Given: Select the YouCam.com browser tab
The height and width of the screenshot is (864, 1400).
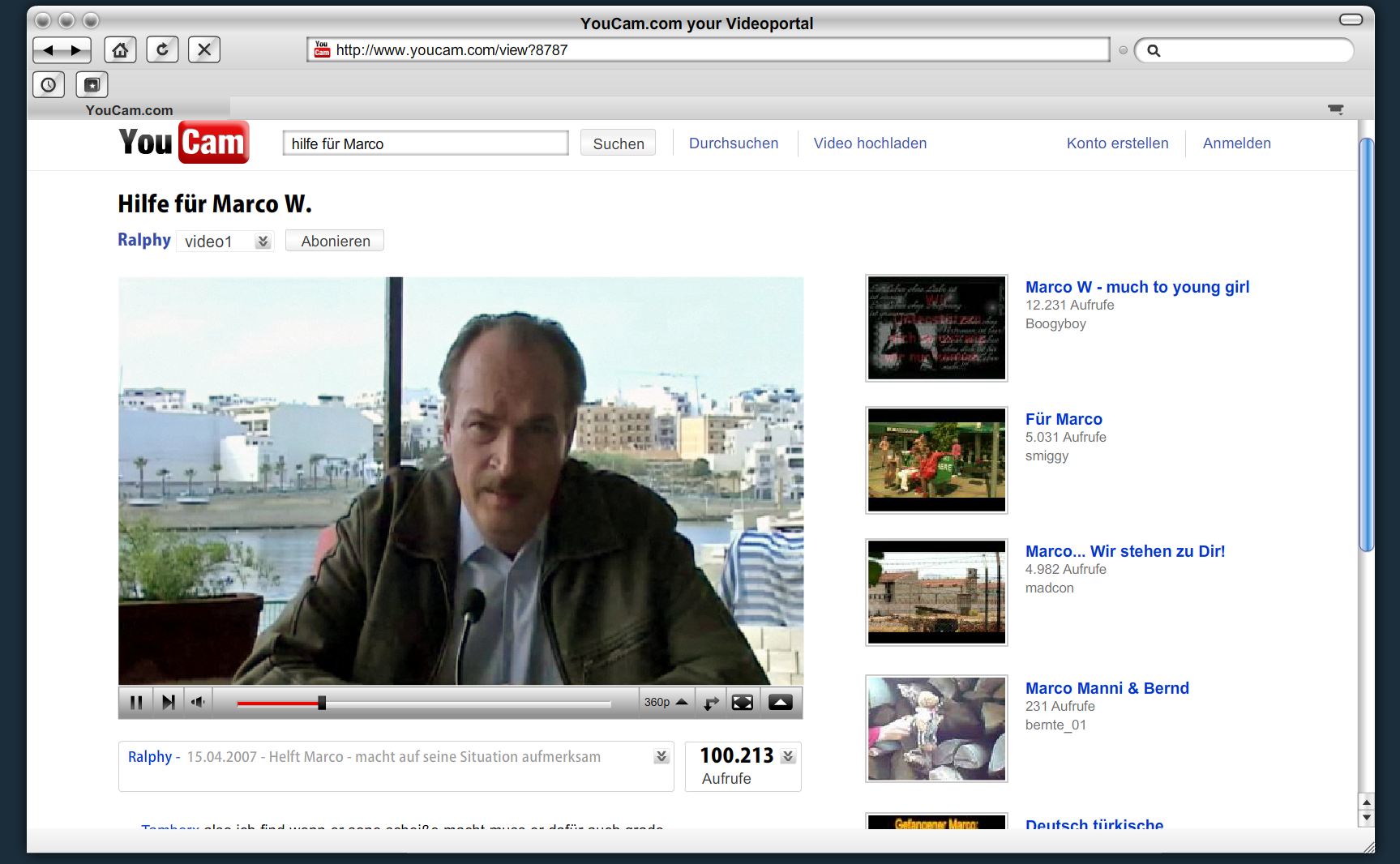Looking at the screenshot, I should 129,110.
